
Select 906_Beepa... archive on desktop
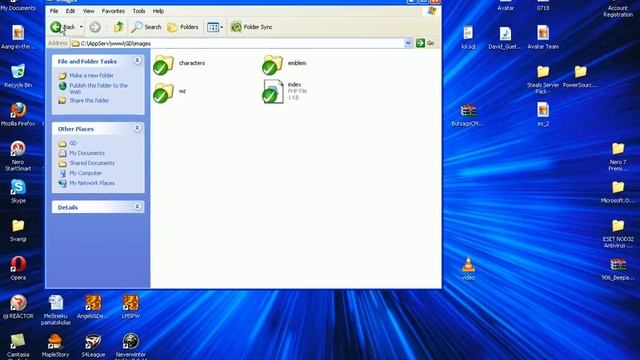618,268
